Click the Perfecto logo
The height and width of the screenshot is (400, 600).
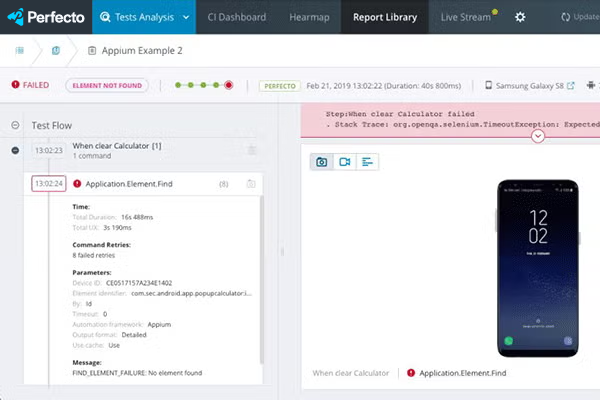coord(46,17)
